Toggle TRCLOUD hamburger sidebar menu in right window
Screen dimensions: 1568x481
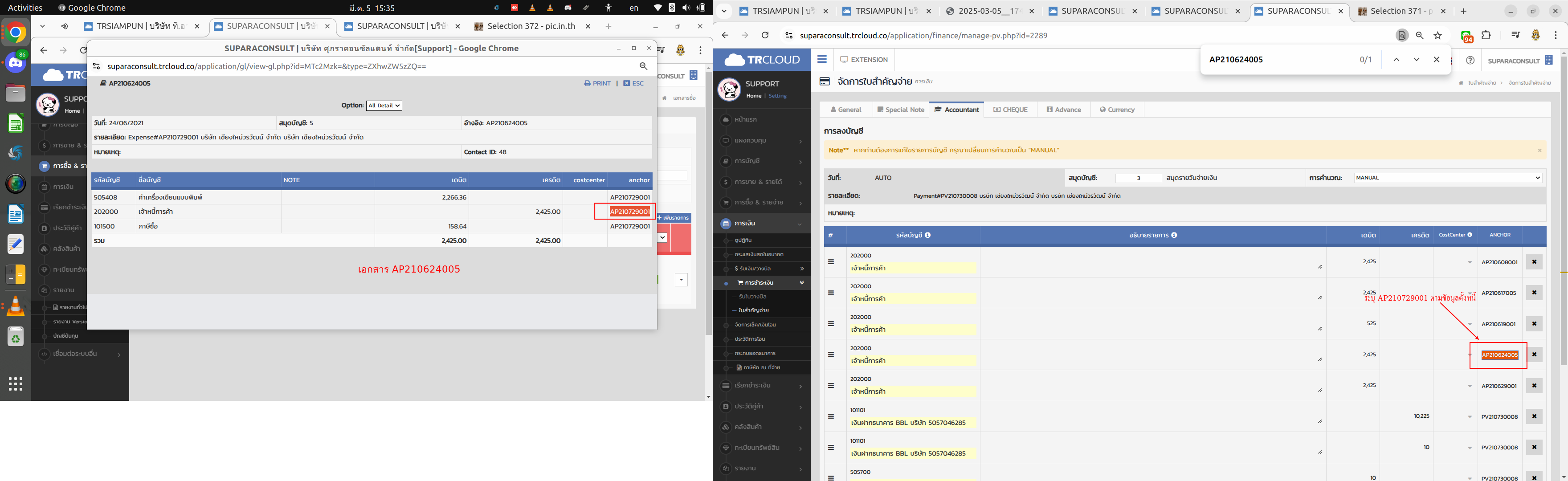tap(822, 59)
